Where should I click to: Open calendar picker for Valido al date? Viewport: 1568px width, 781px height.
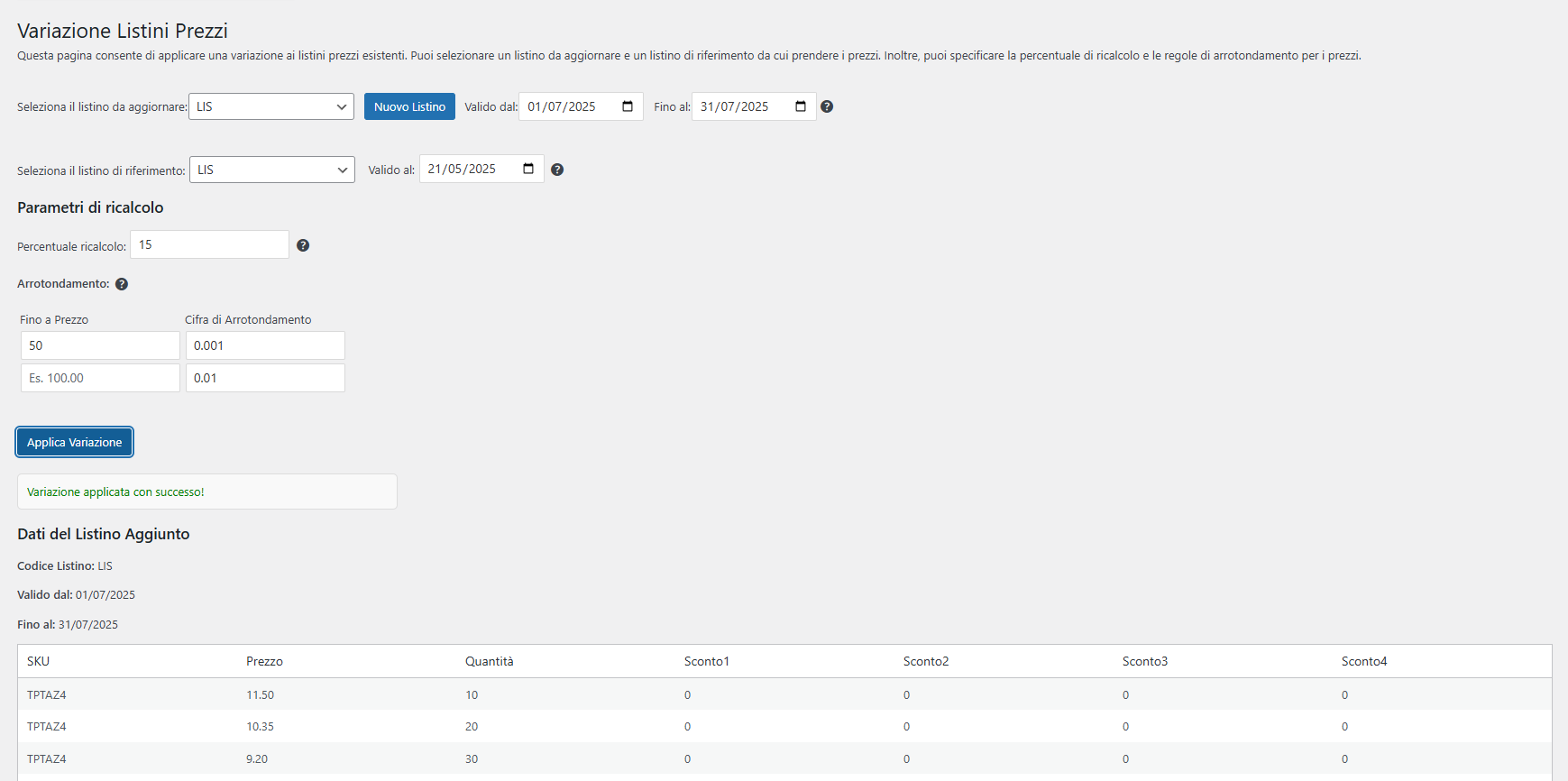point(528,169)
